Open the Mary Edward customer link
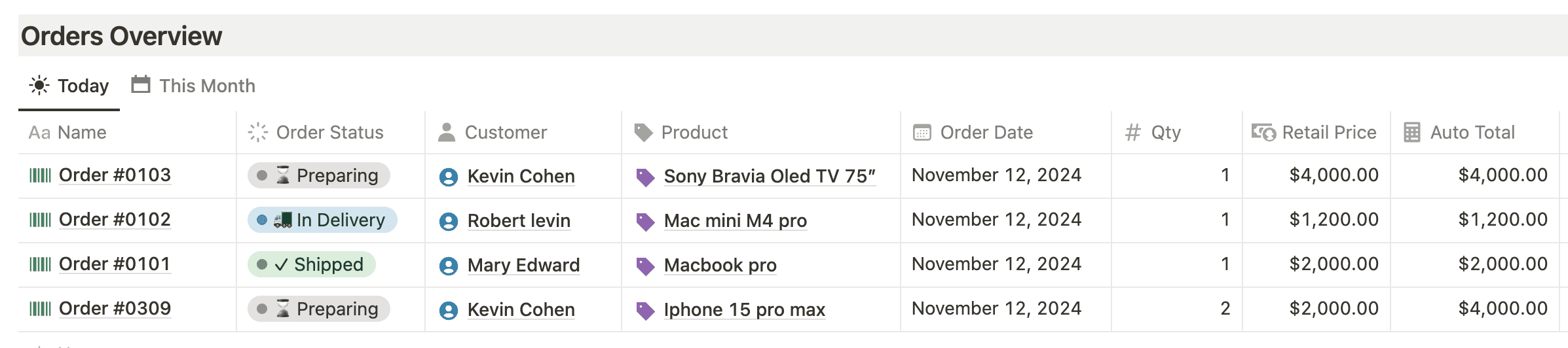Screen dimensions: 1568x348 click(x=523, y=265)
